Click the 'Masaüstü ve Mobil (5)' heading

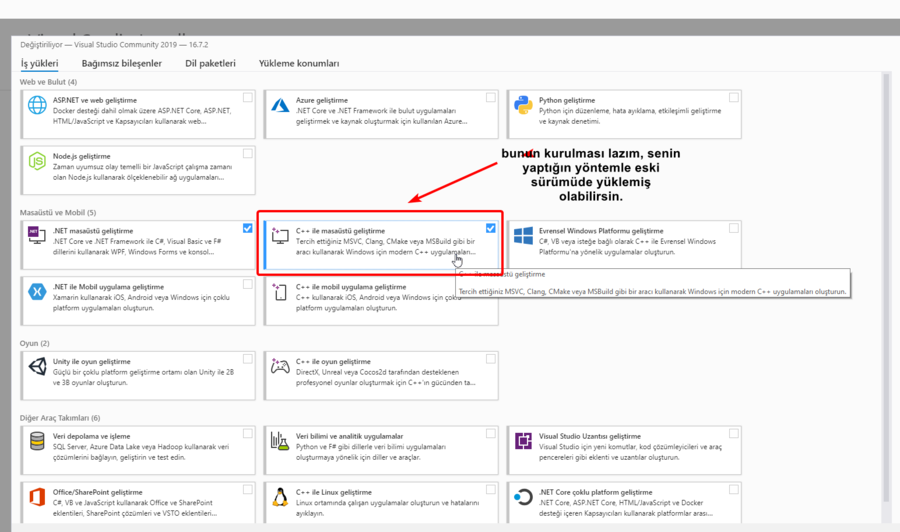point(58,212)
